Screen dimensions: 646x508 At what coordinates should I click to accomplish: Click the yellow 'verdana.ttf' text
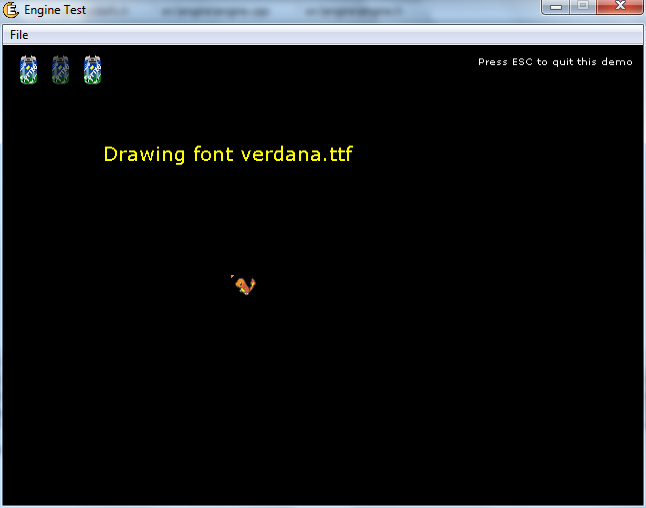coord(297,155)
